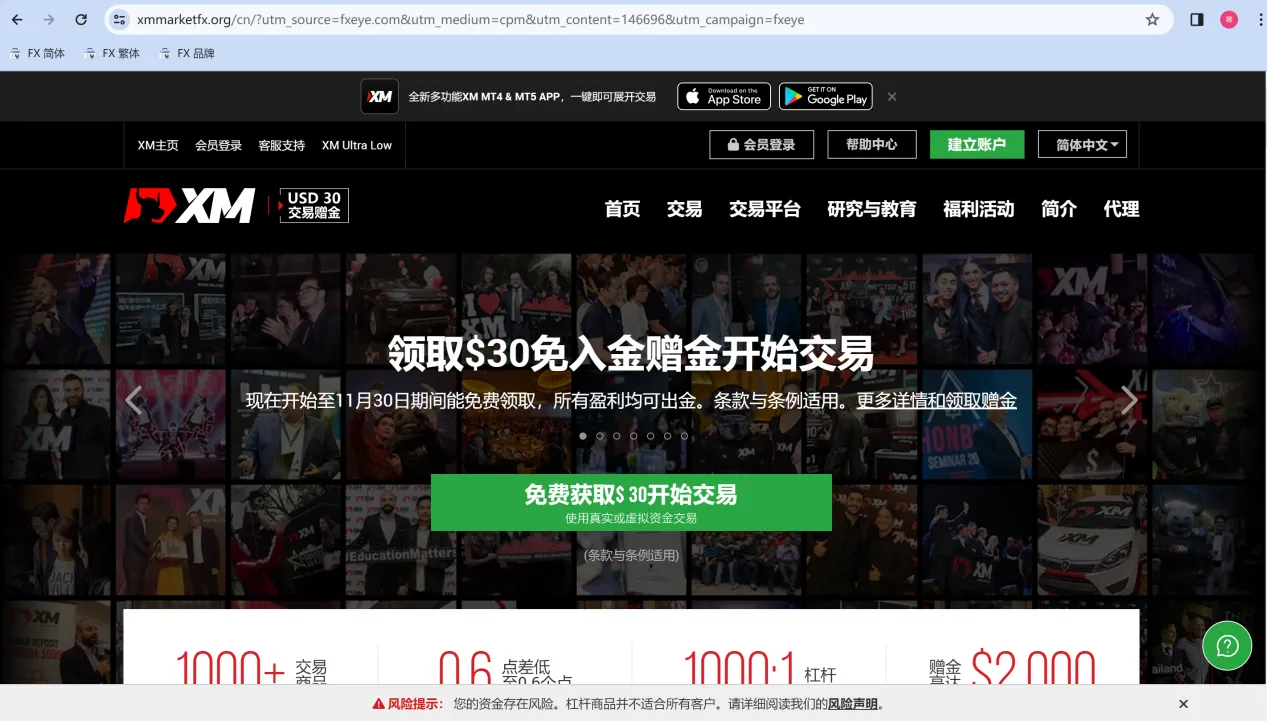
Task: Open XM主页 link
Action: [x=158, y=145]
